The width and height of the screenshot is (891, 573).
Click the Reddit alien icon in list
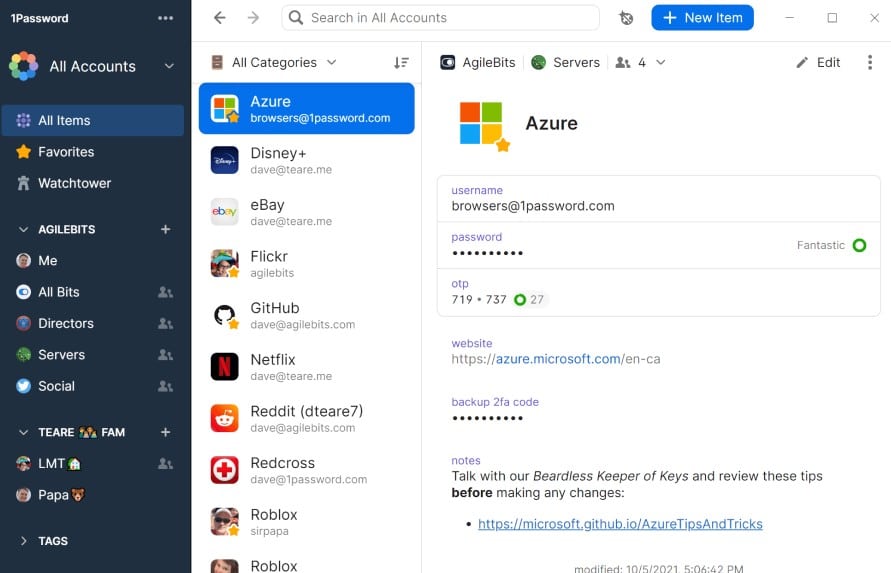224,418
